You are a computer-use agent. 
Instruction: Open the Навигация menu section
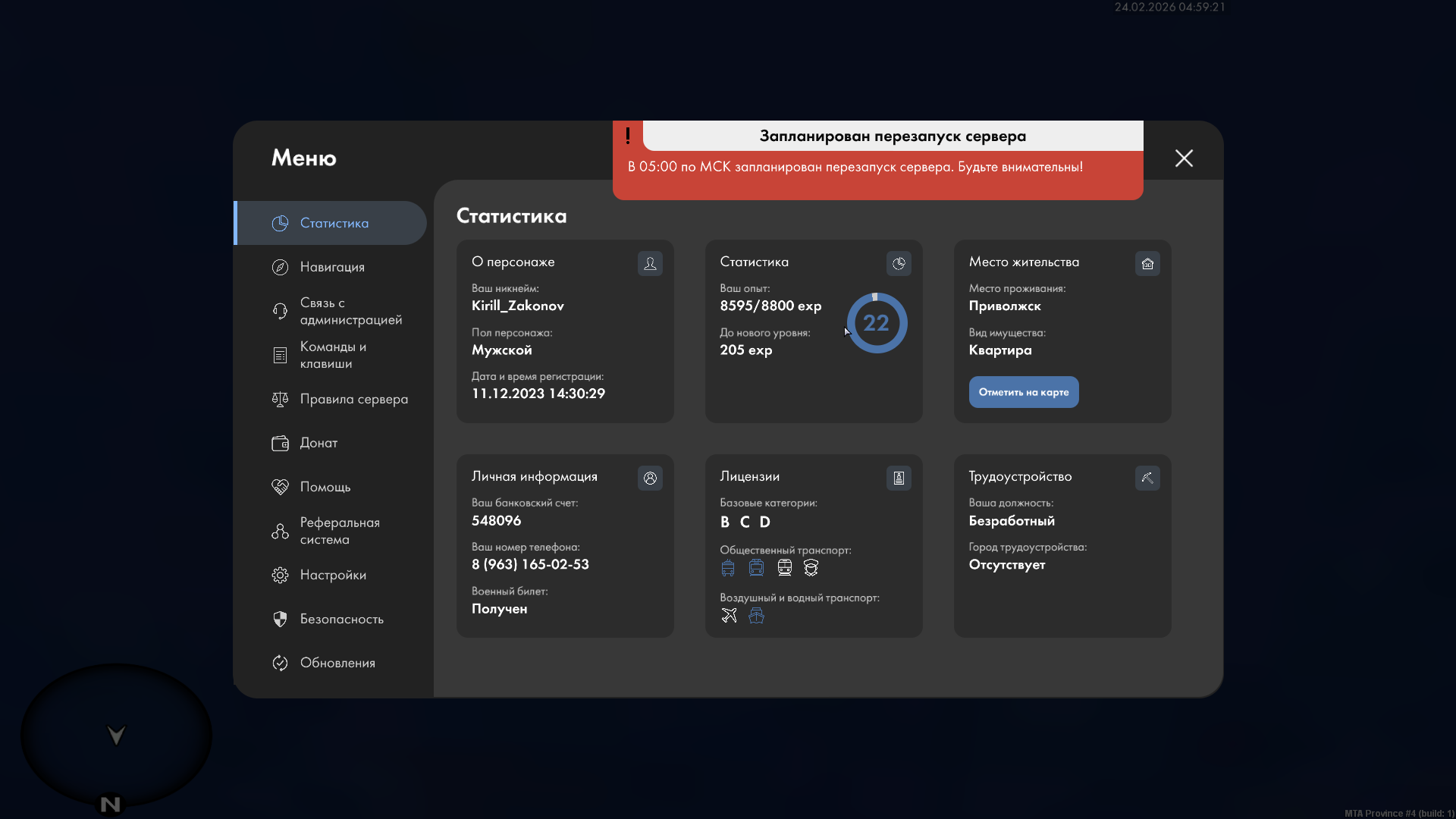pos(332,267)
